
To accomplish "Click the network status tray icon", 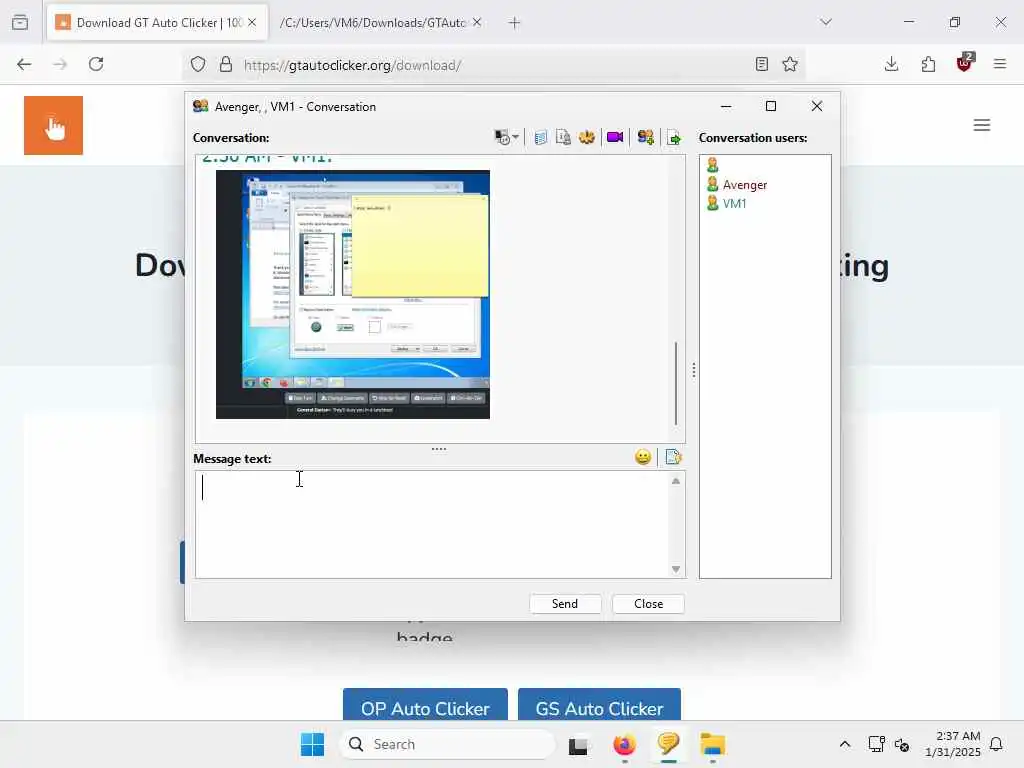I will pyautogui.click(x=876, y=744).
